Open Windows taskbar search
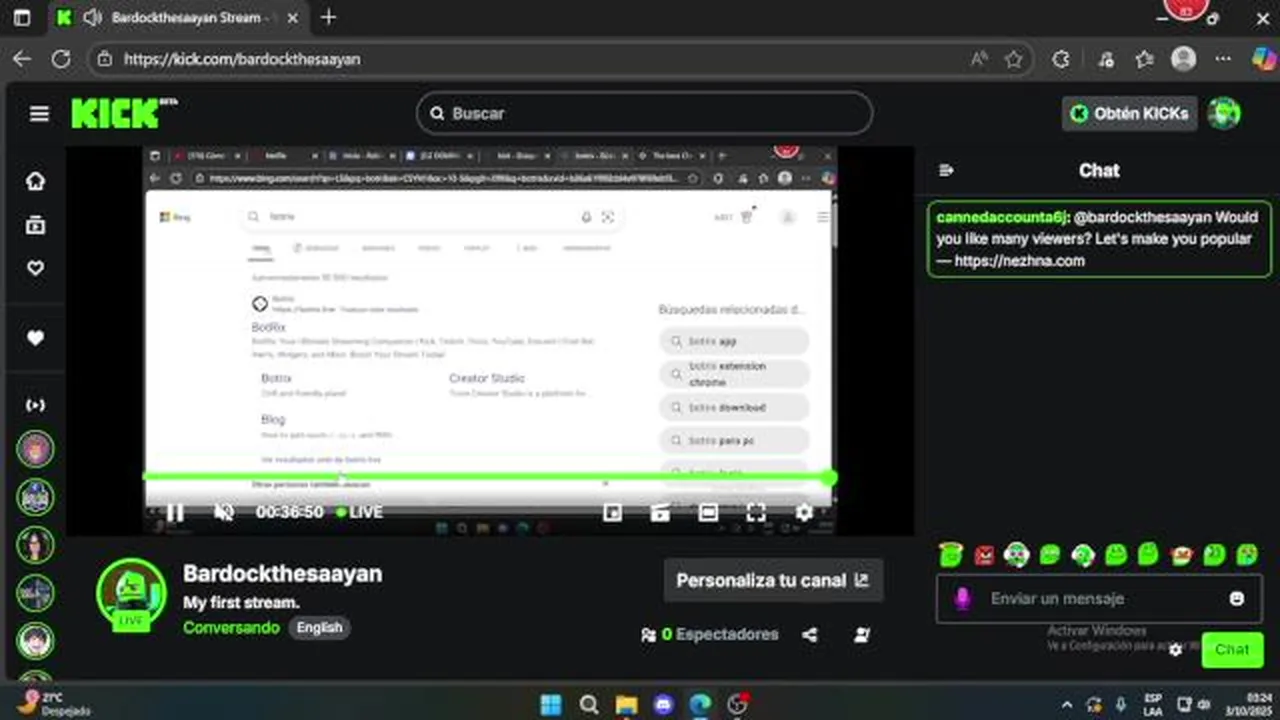The height and width of the screenshot is (720, 1280). (x=589, y=704)
